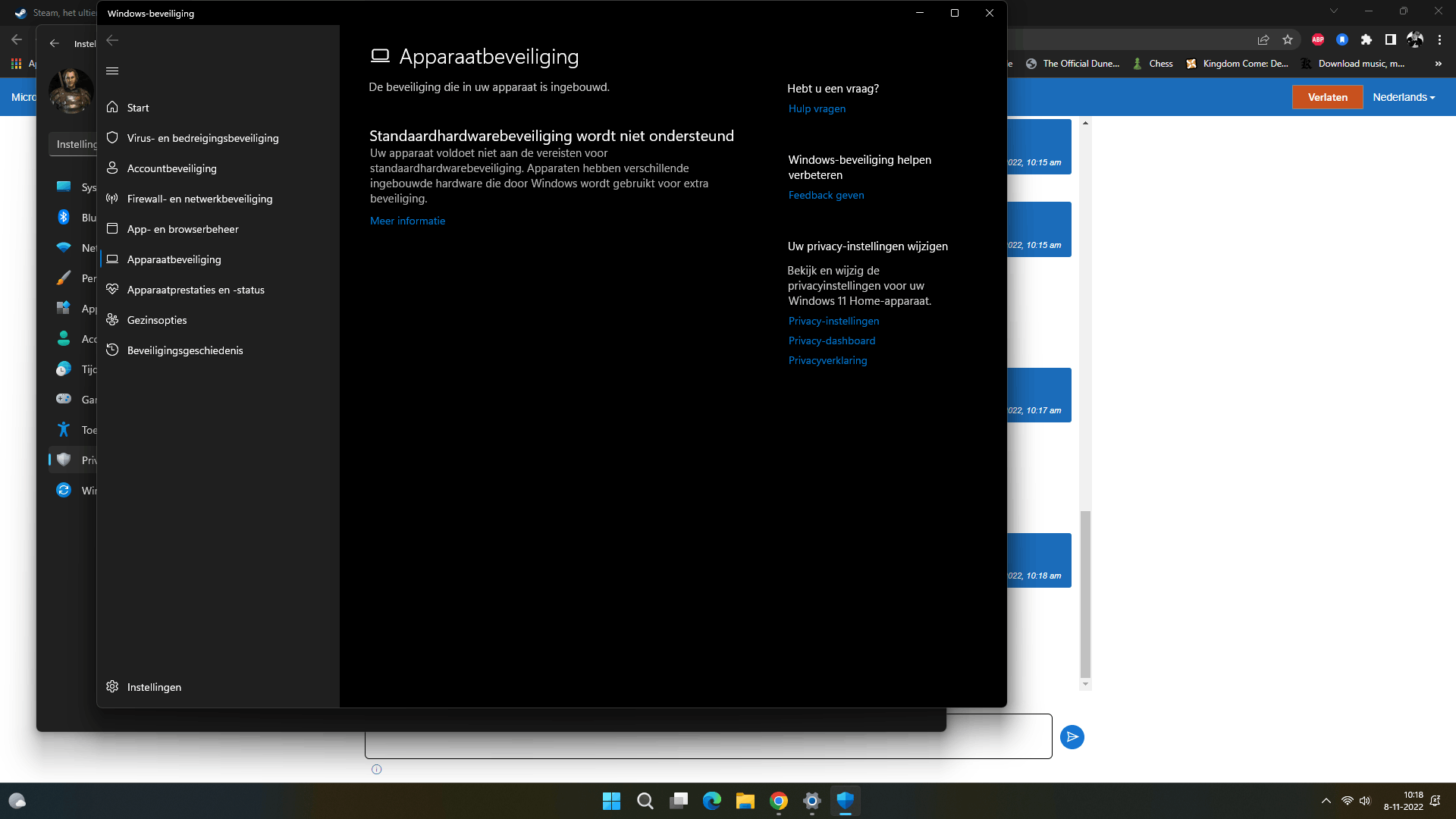Screen dimensions: 1456x819
Task: Select Gezinsopties family icon
Action: click(112, 319)
